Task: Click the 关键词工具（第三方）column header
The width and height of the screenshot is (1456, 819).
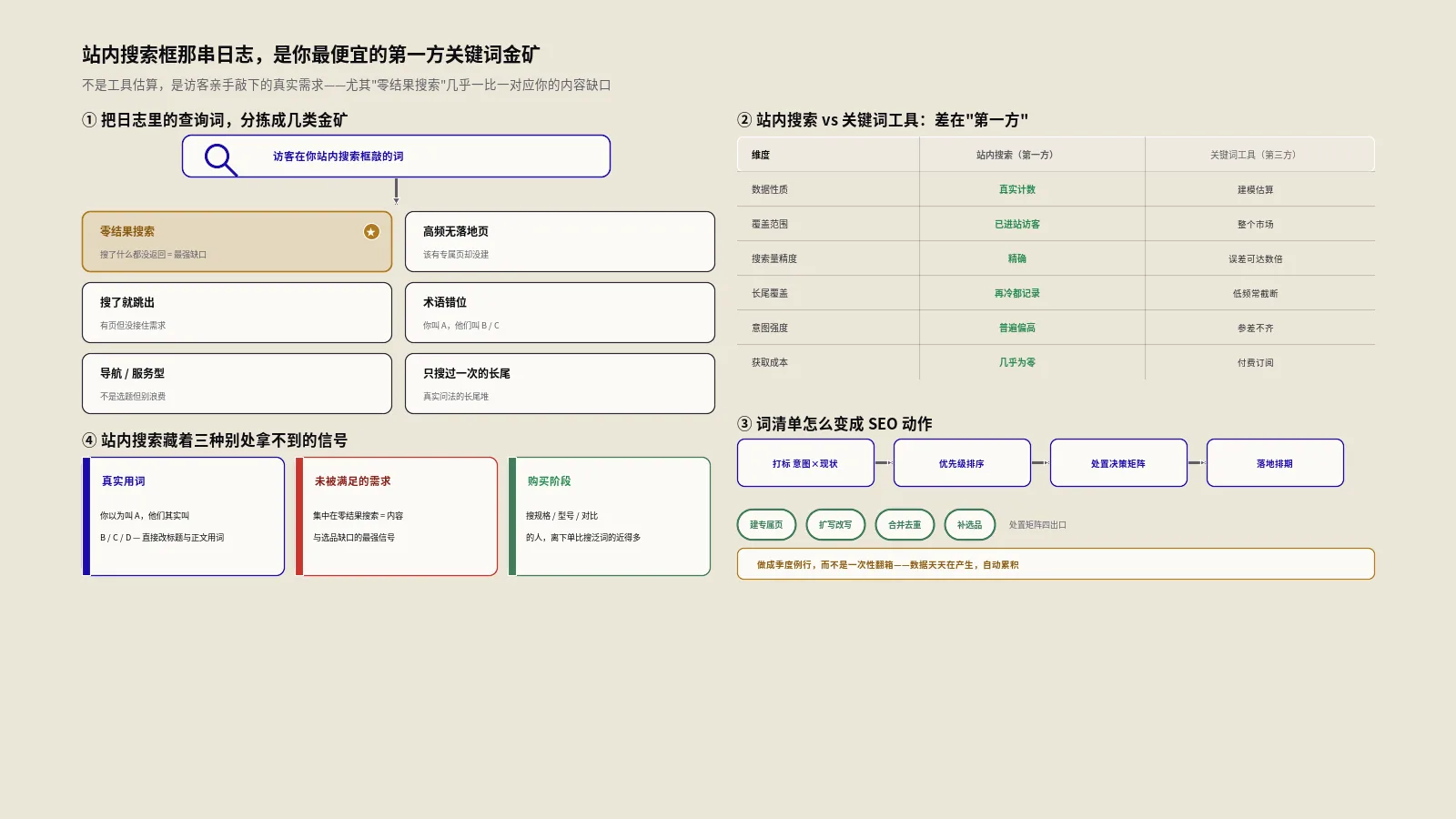Action: pyautogui.click(x=1259, y=155)
